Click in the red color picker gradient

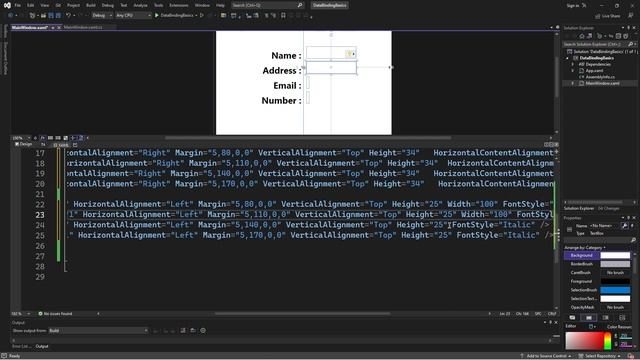click(584, 341)
